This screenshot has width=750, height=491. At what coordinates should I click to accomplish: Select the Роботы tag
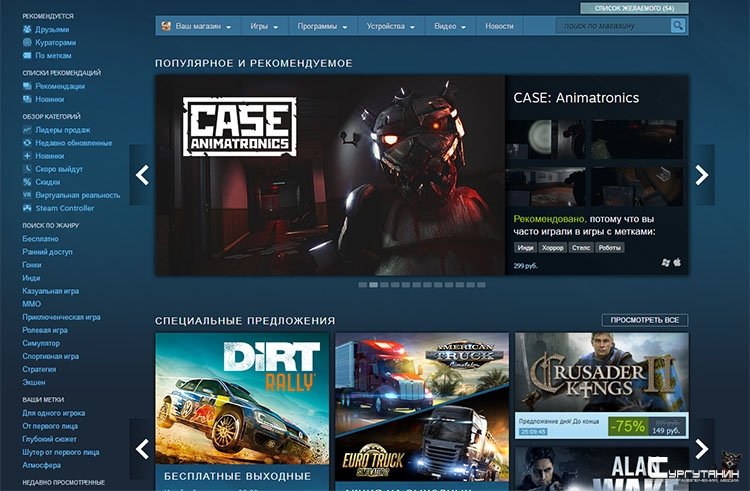[609, 248]
